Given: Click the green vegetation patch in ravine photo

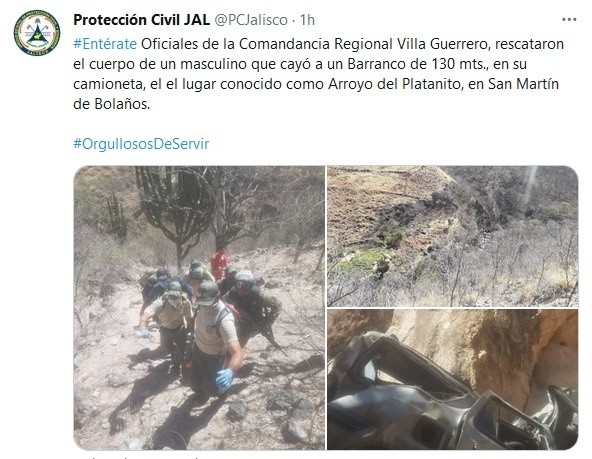Looking at the screenshot, I should [x=361, y=260].
